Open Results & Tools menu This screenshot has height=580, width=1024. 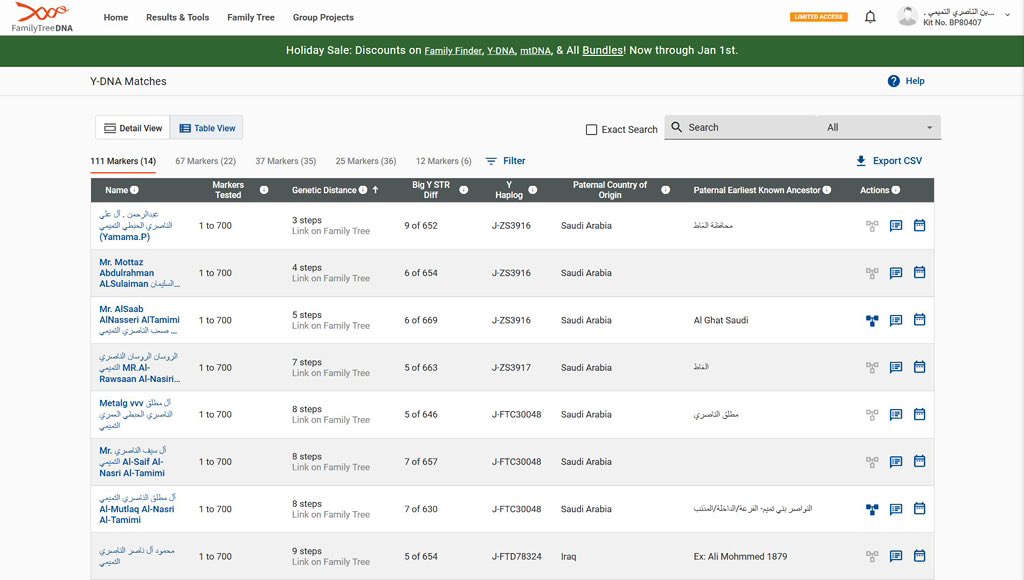tap(178, 18)
